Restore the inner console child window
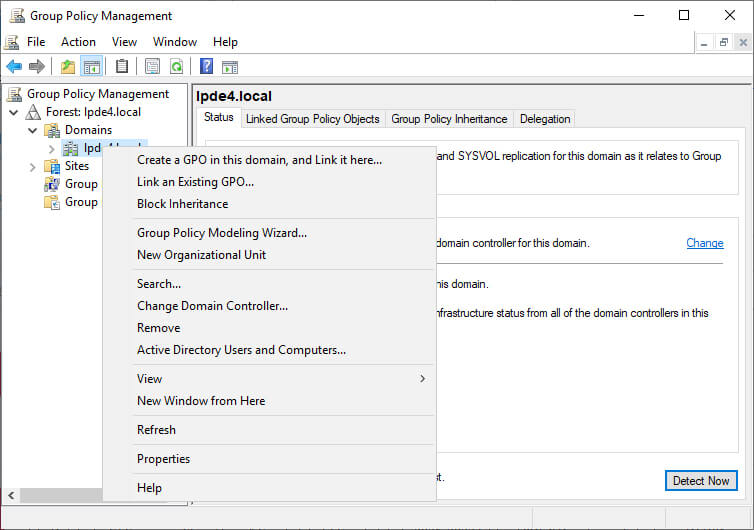Image resolution: width=754 pixels, height=530 pixels. click(x=724, y=42)
